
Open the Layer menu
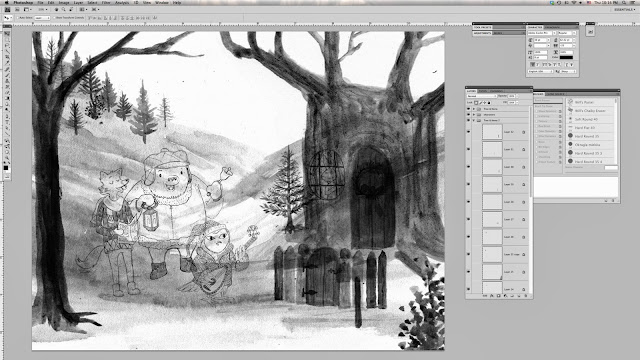[78, 2]
